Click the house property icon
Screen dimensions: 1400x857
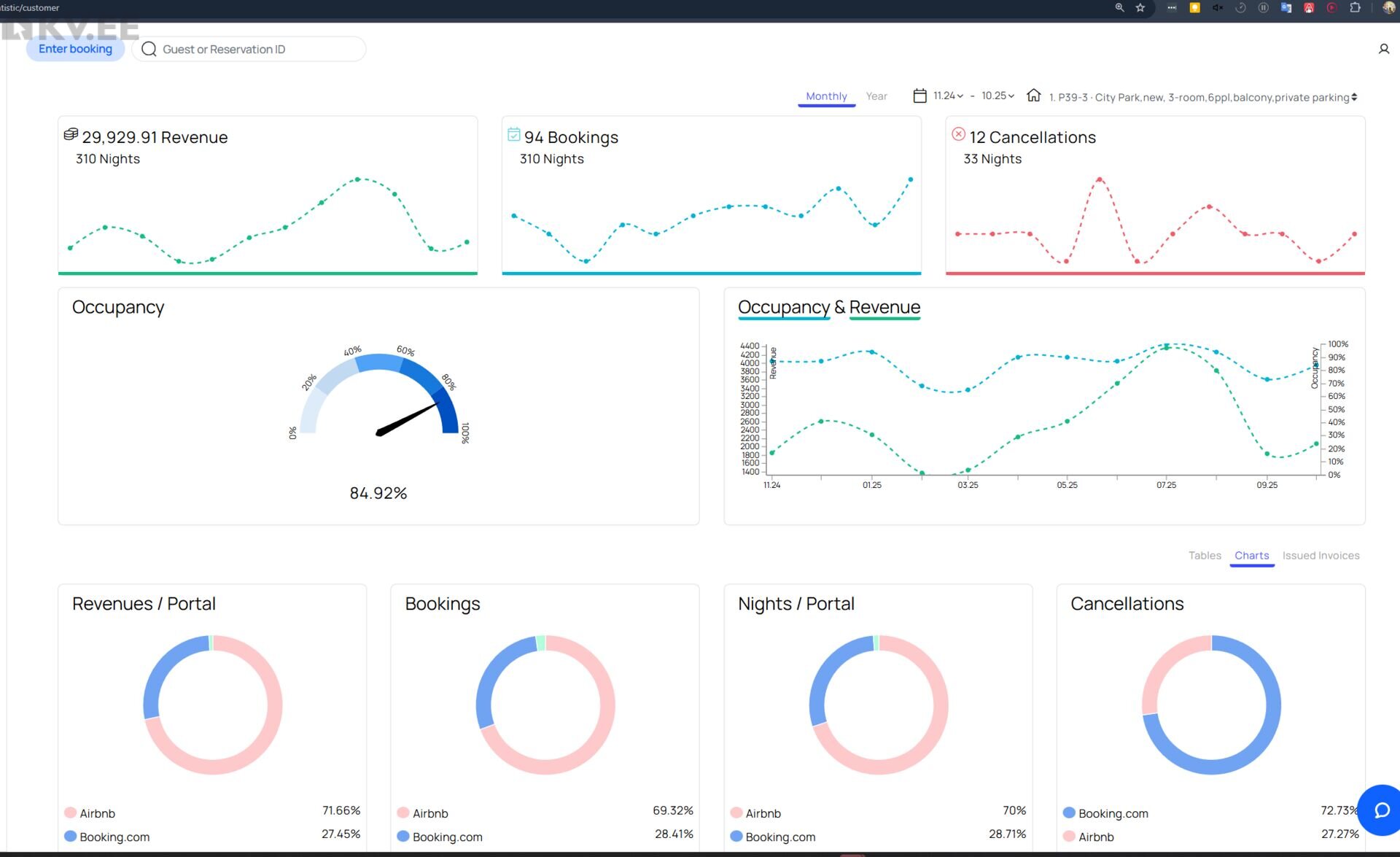1033,96
